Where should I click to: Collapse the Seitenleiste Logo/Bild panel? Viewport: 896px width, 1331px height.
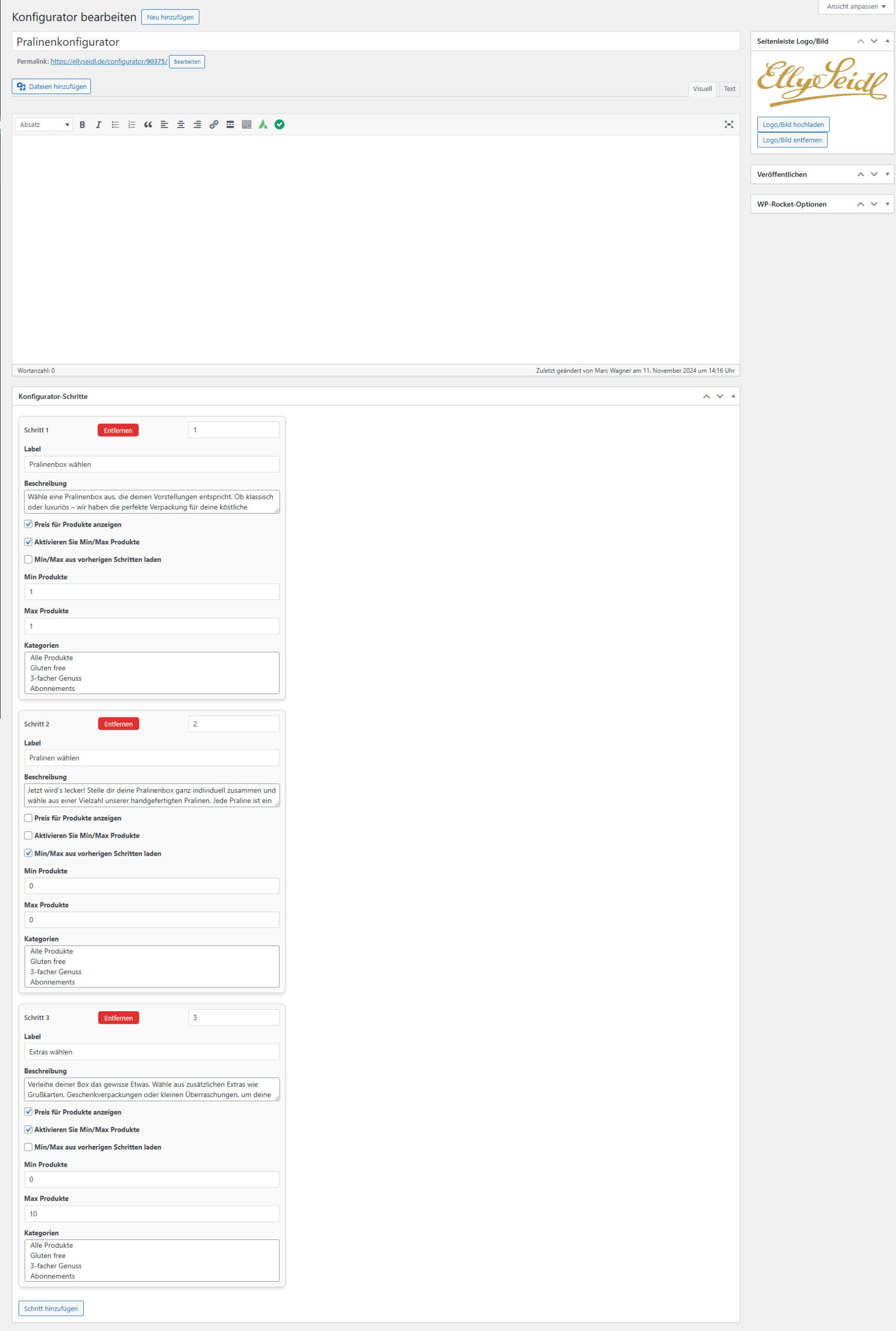click(x=888, y=41)
